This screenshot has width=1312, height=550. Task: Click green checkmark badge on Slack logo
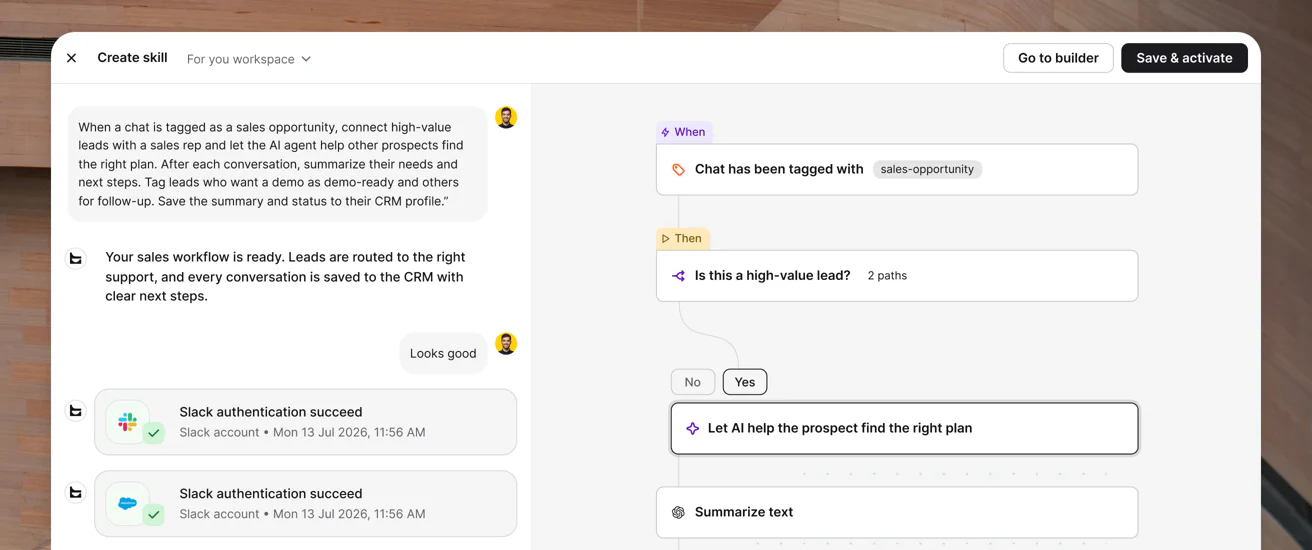154,433
